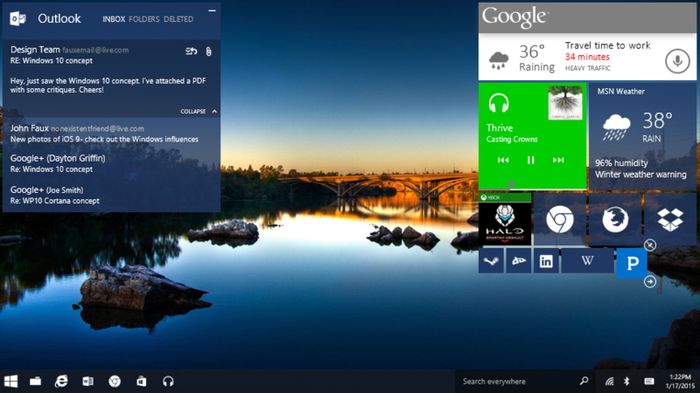Open the MSN Weather tile

(642, 136)
